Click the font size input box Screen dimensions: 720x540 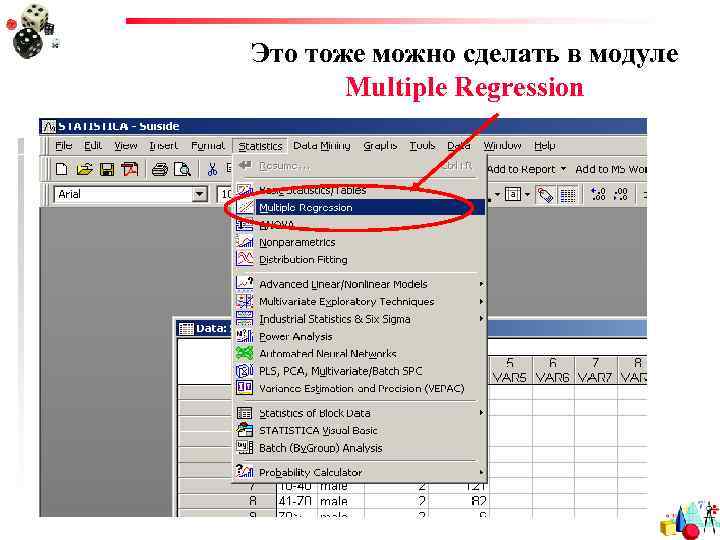225,195
